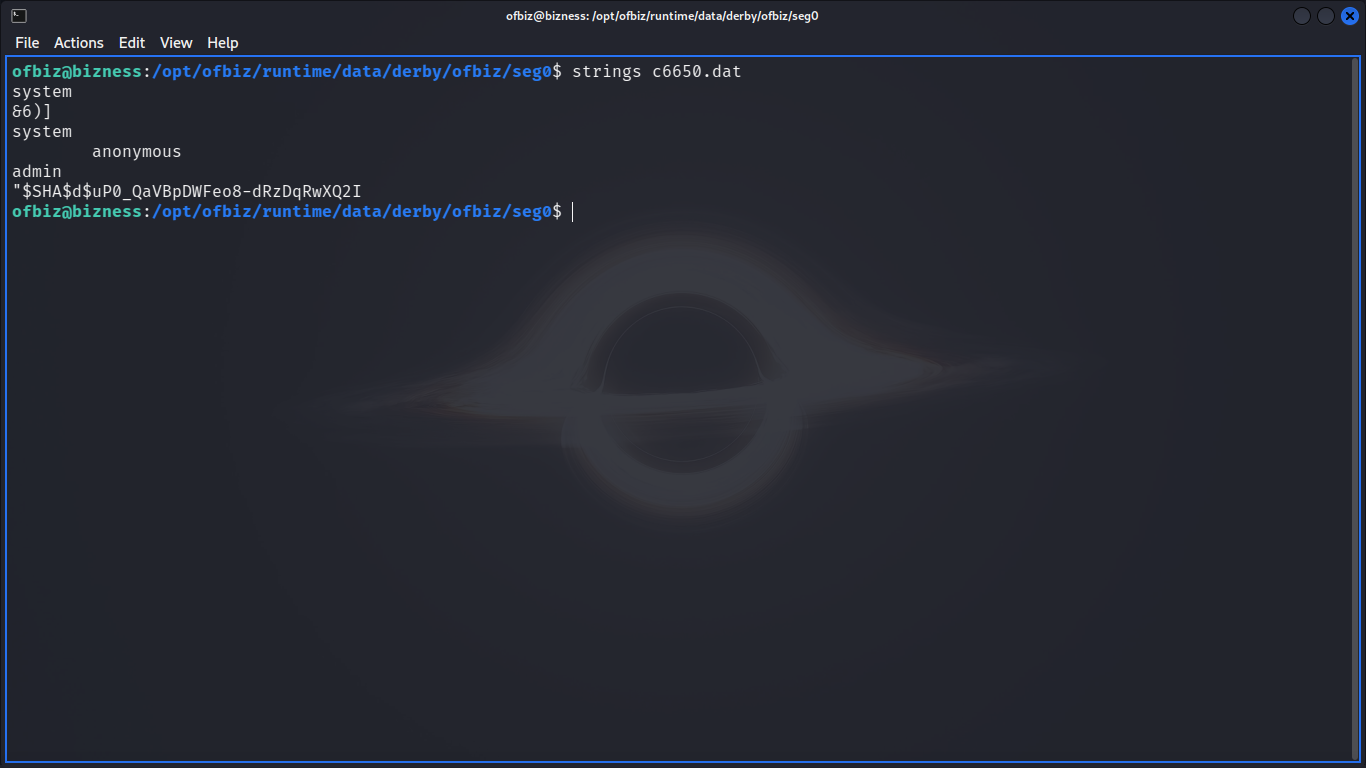Maximize the terminal window
1366x768 pixels.
(1326, 16)
